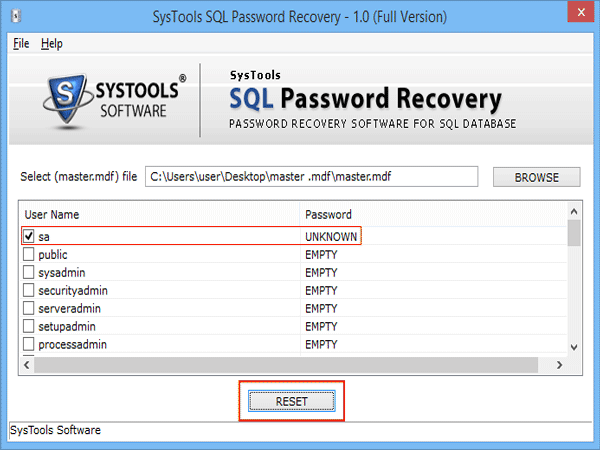600x450 pixels.
Task: Click the horizontal scroll right arrow
Action: (x=559, y=365)
